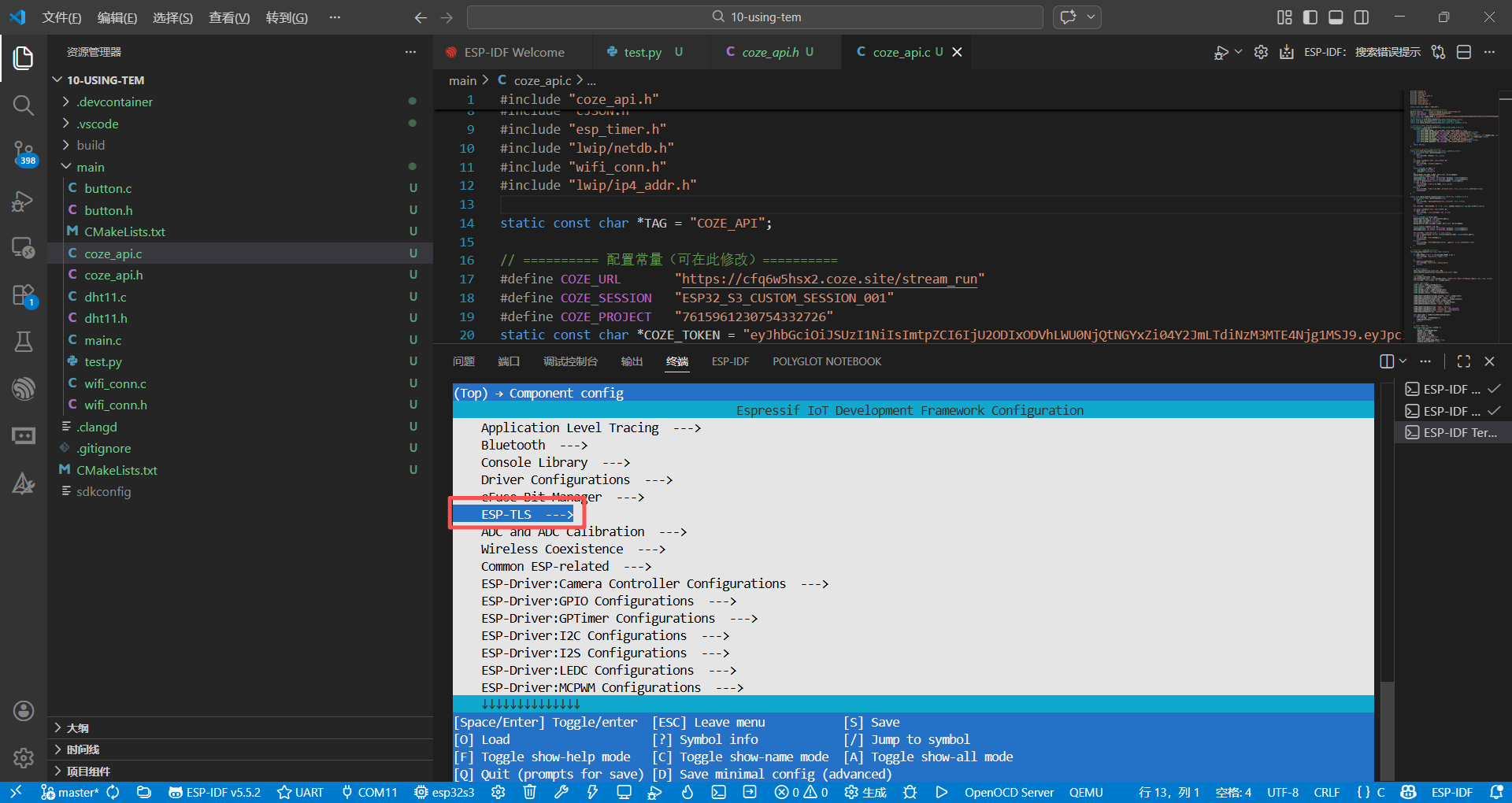Click trash full clean icon in status bar
The width and height of the screenshot is (1512, 803).
click(530, 792)
